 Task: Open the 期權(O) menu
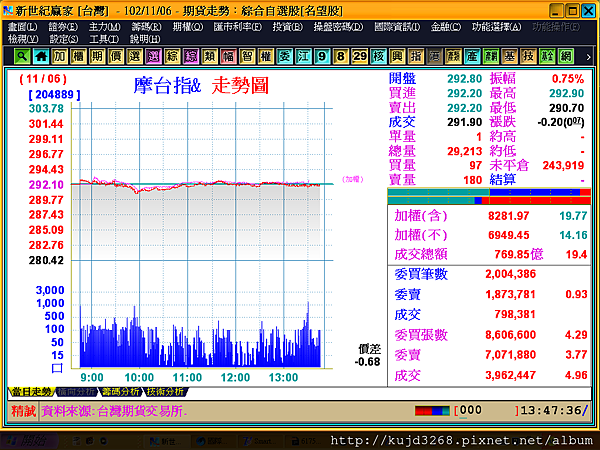click(188, 27)
